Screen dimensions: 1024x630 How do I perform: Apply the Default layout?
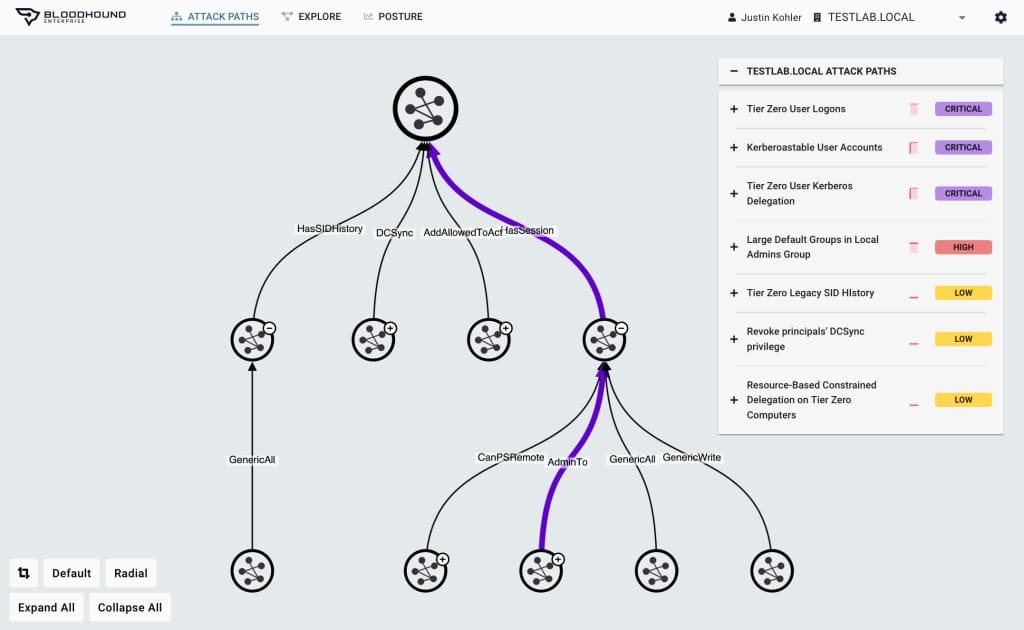(72, 573)
